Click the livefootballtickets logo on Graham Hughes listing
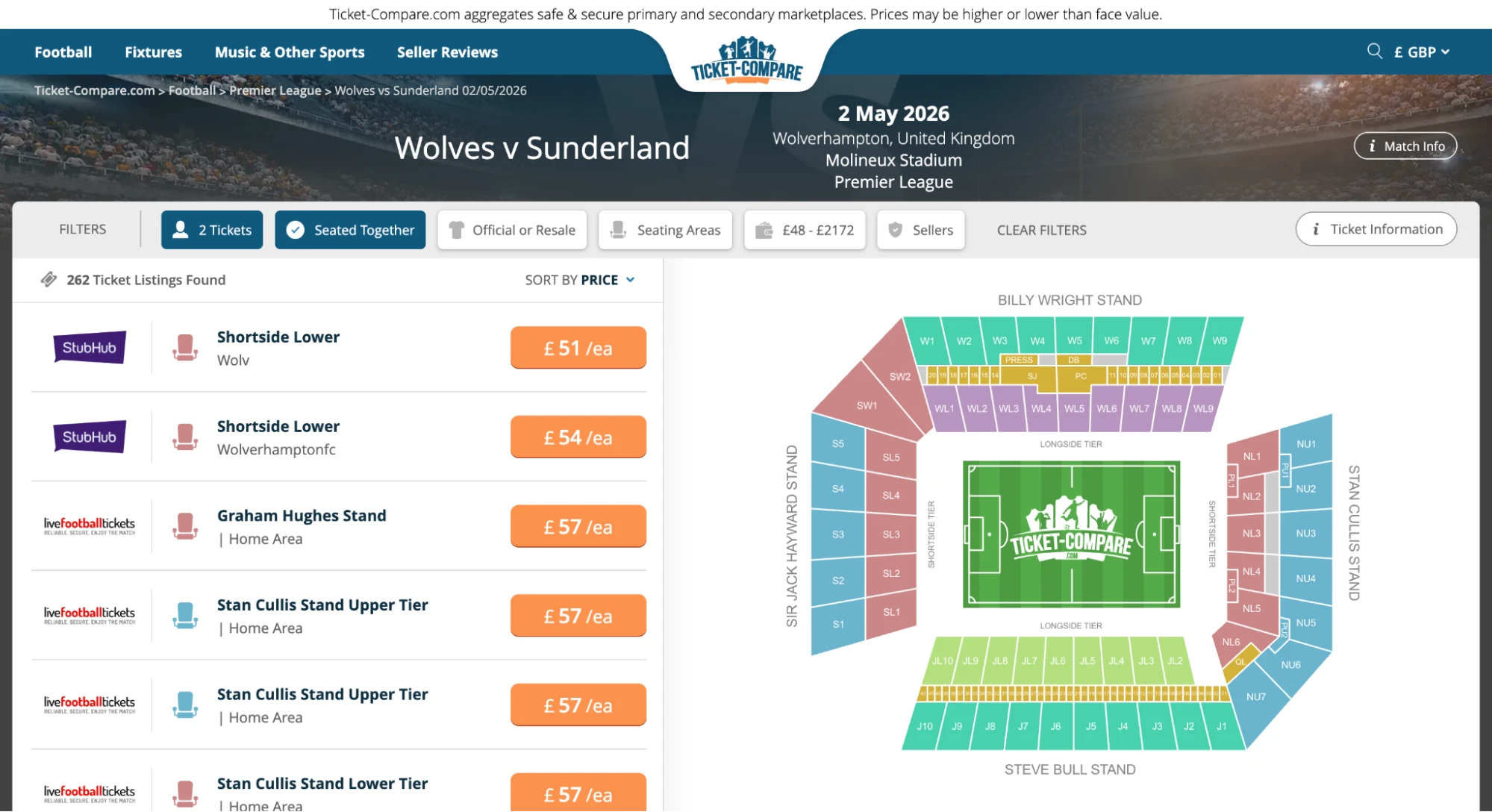Viewport: 1492px width, 812px height. [x=88, y=525]
